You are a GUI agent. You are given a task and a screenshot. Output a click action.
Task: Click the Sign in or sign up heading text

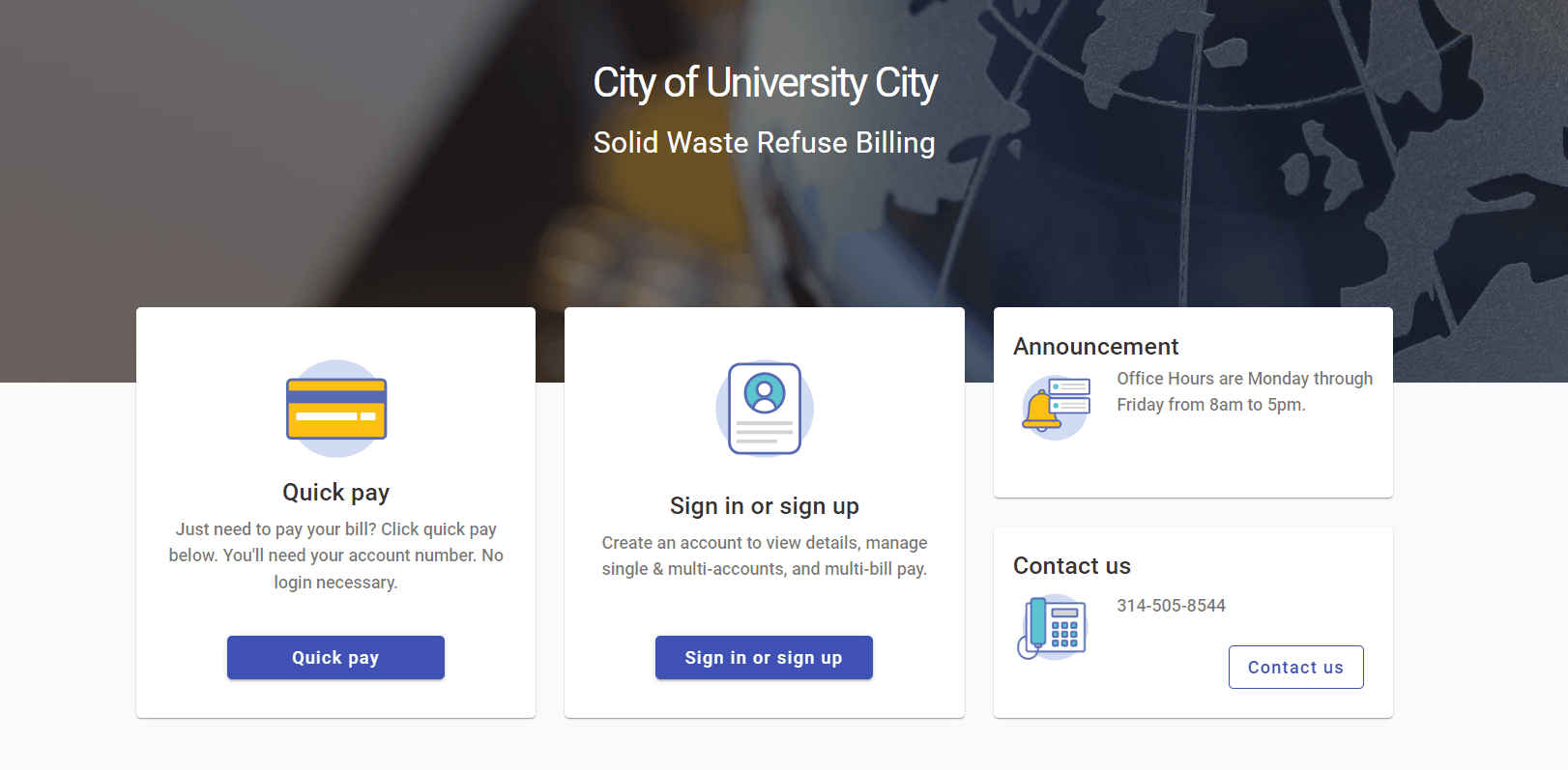tap(764, 505)
